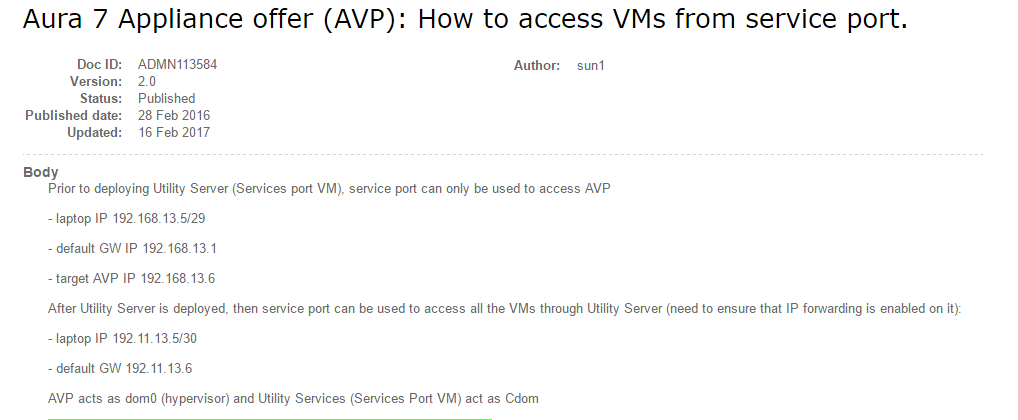Click the Author label
This screenshot has width=1018, height=420.
click(537, 66)
